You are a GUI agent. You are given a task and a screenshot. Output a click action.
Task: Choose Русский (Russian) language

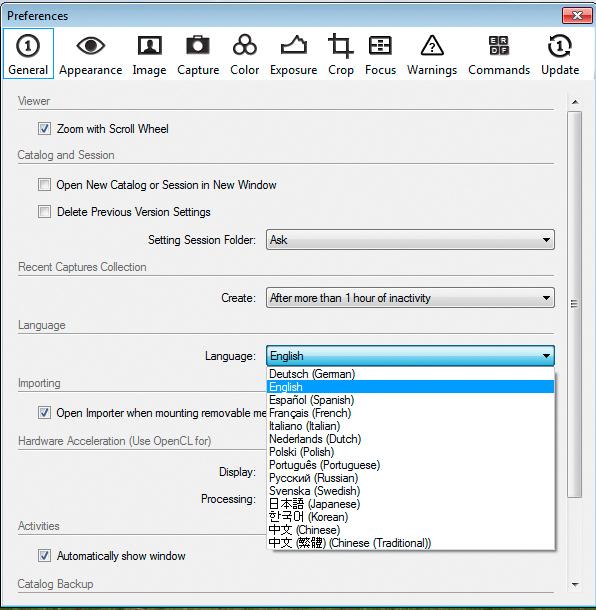[x=410, y=478]
